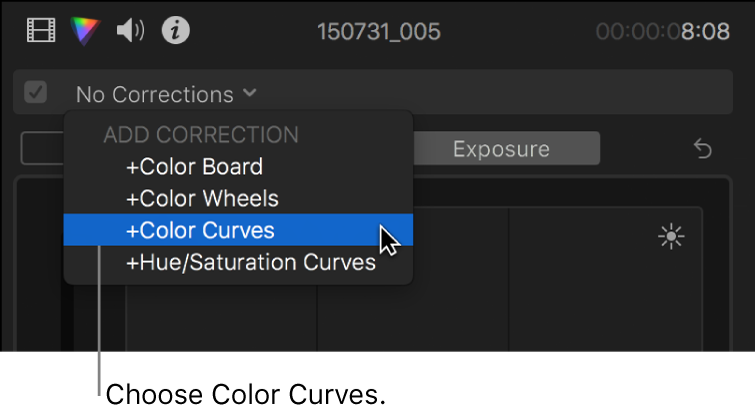Click the chevron next to No Corrections
The image size is (755, 415).
(250, 92)
